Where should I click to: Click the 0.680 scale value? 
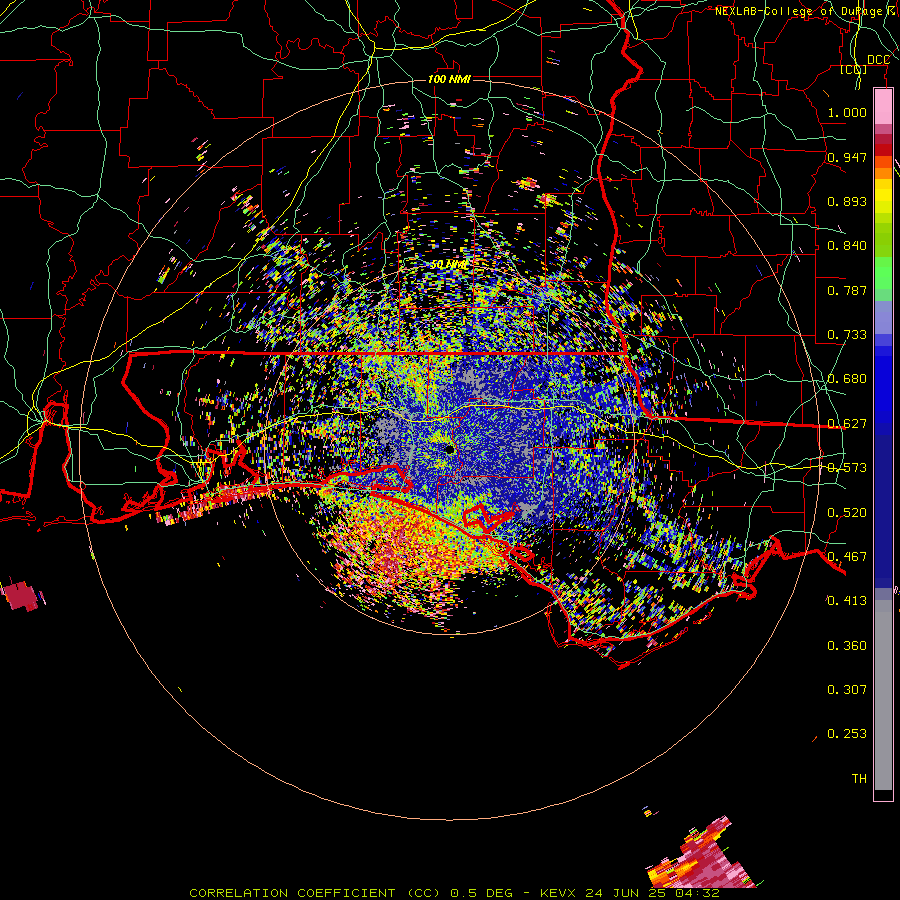coord(847,379)
